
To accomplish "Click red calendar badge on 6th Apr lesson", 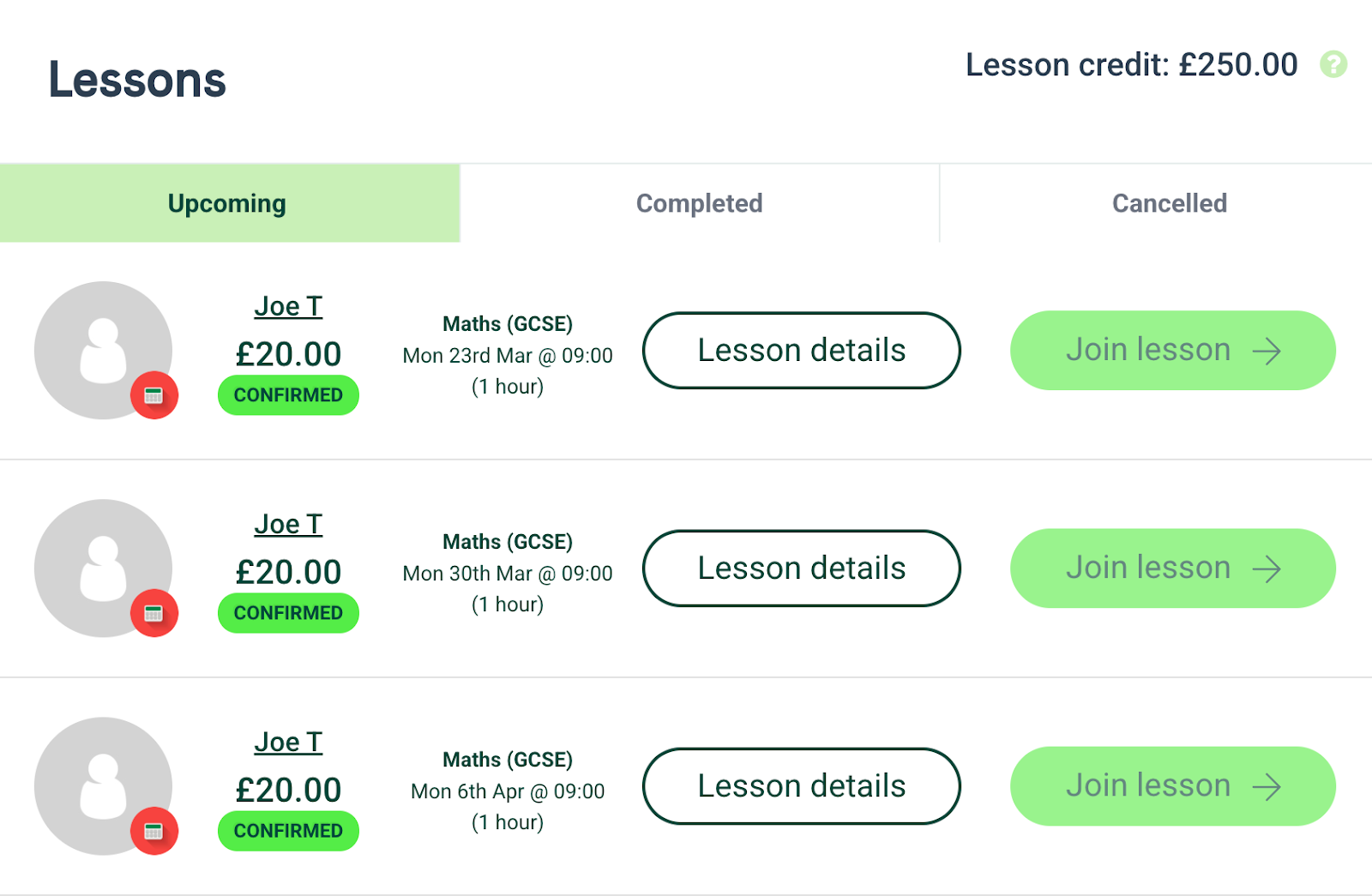I will (x=154, y=831).
